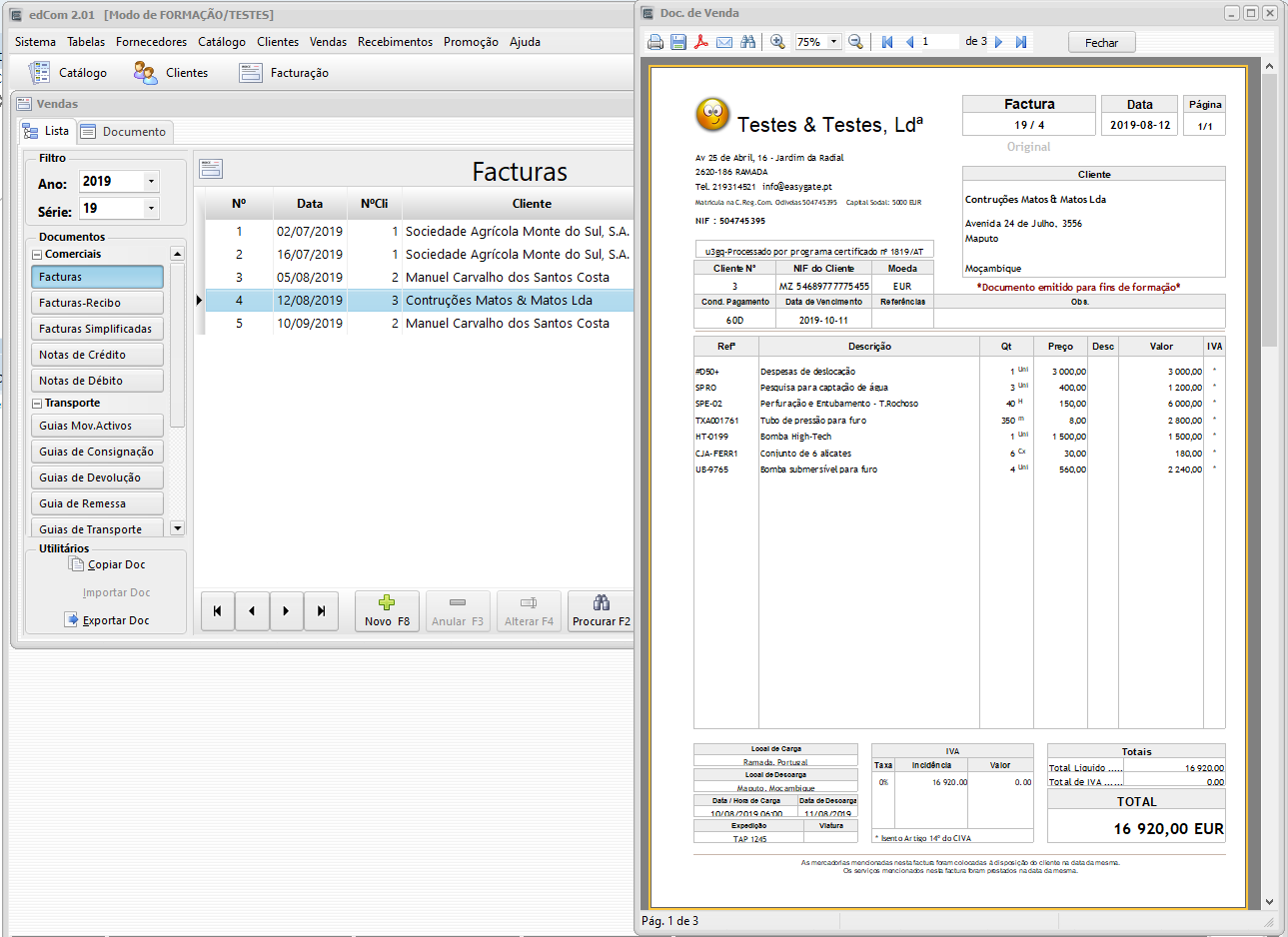The width and height of the screenshot is (1288, 937).
Task: Select the Lista tab
Action: (x=47, y=131)
